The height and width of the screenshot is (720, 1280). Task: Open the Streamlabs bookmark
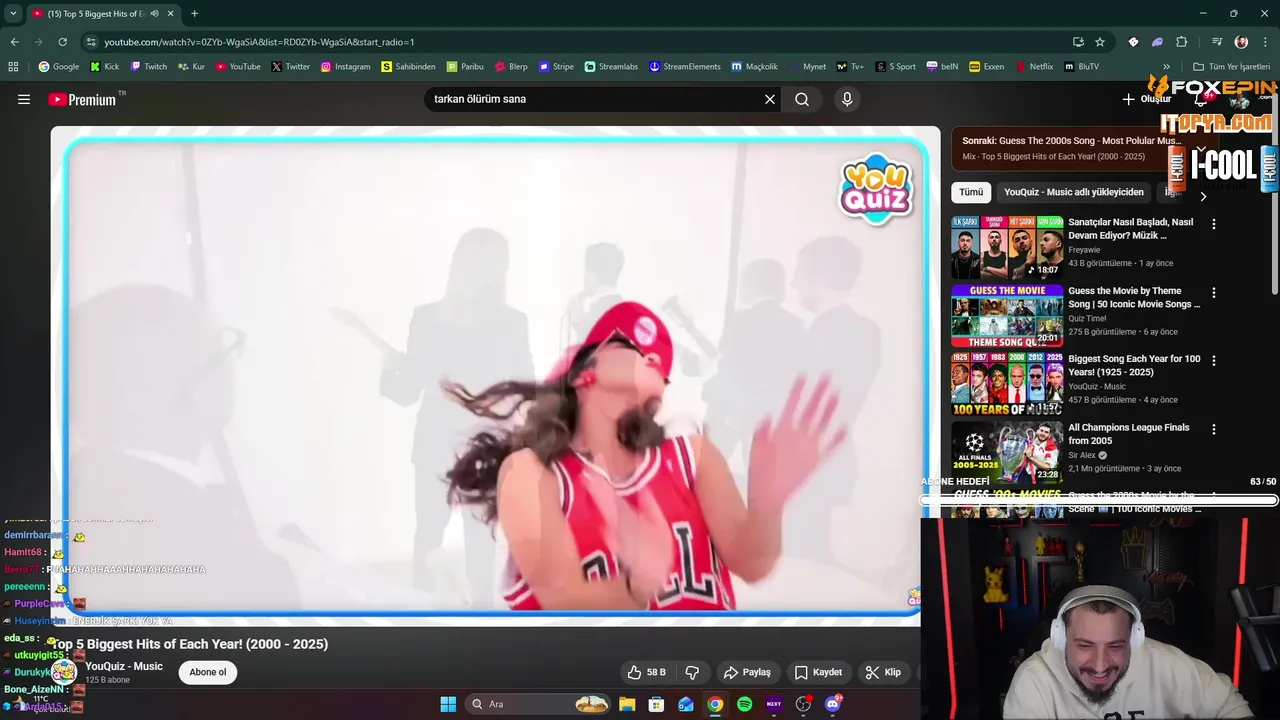[611, 66]
